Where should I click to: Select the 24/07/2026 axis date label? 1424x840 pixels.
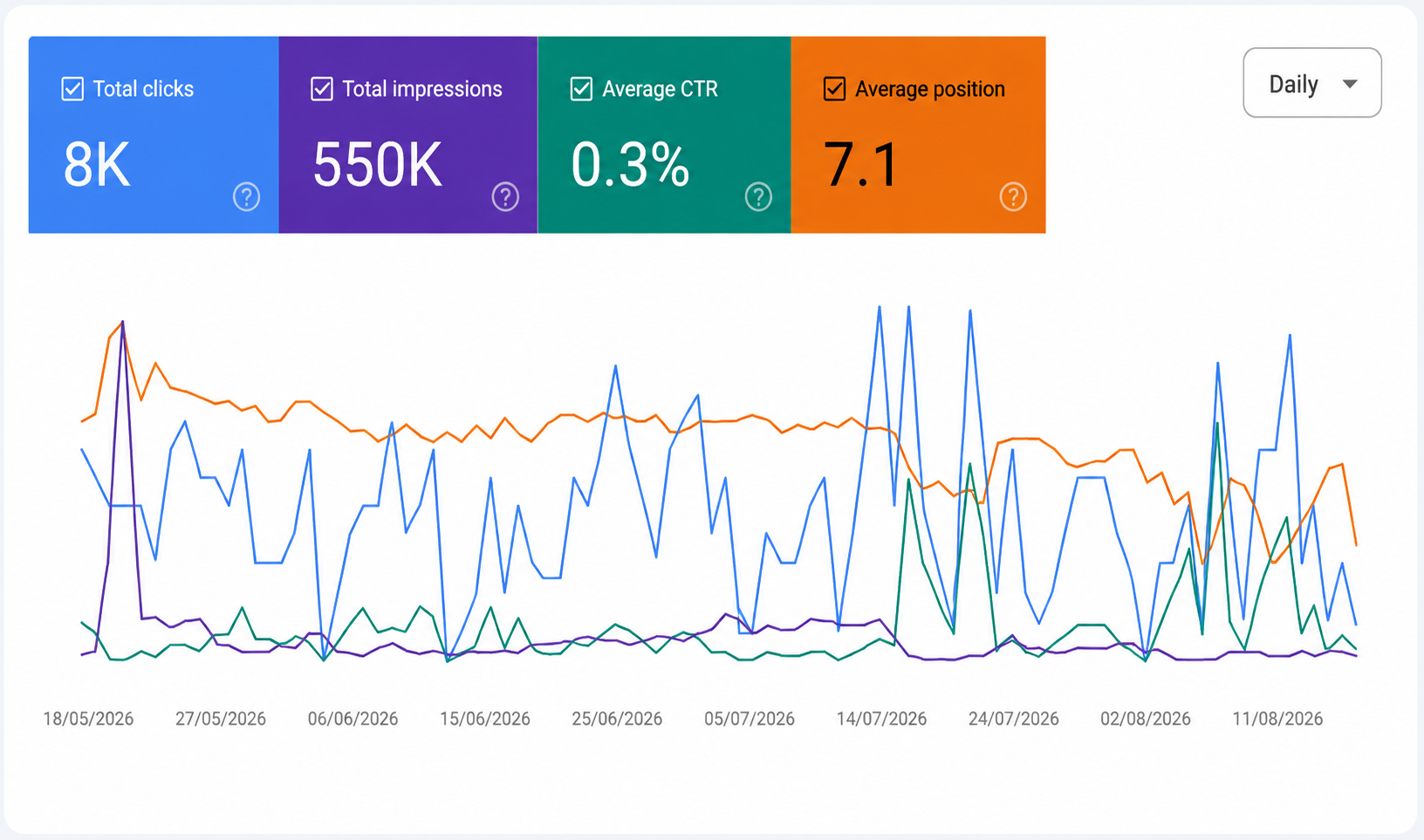[1014, 719]
